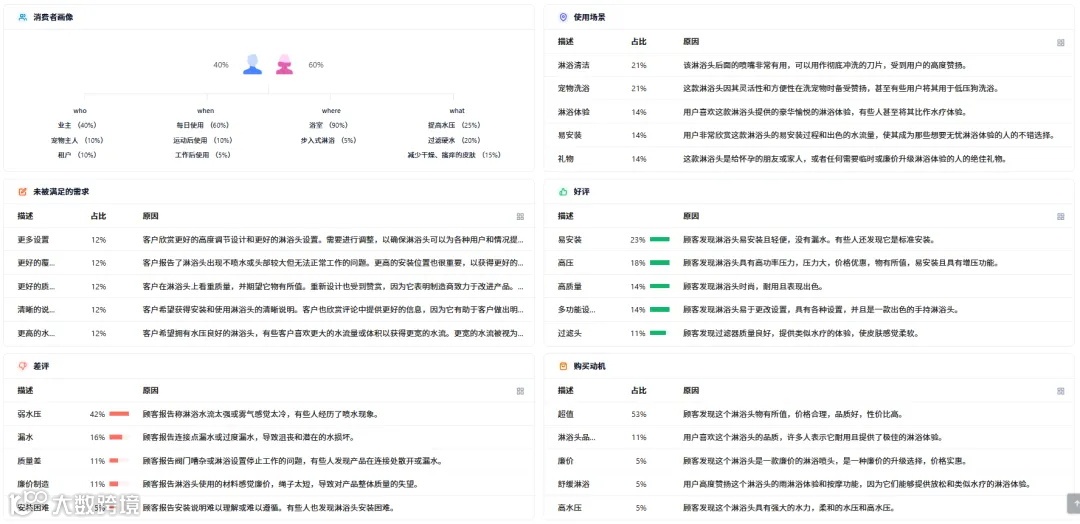Select the pink female avatar icon
The height and width of the screenshot is (524, 1080).
(x=284, y=64)
